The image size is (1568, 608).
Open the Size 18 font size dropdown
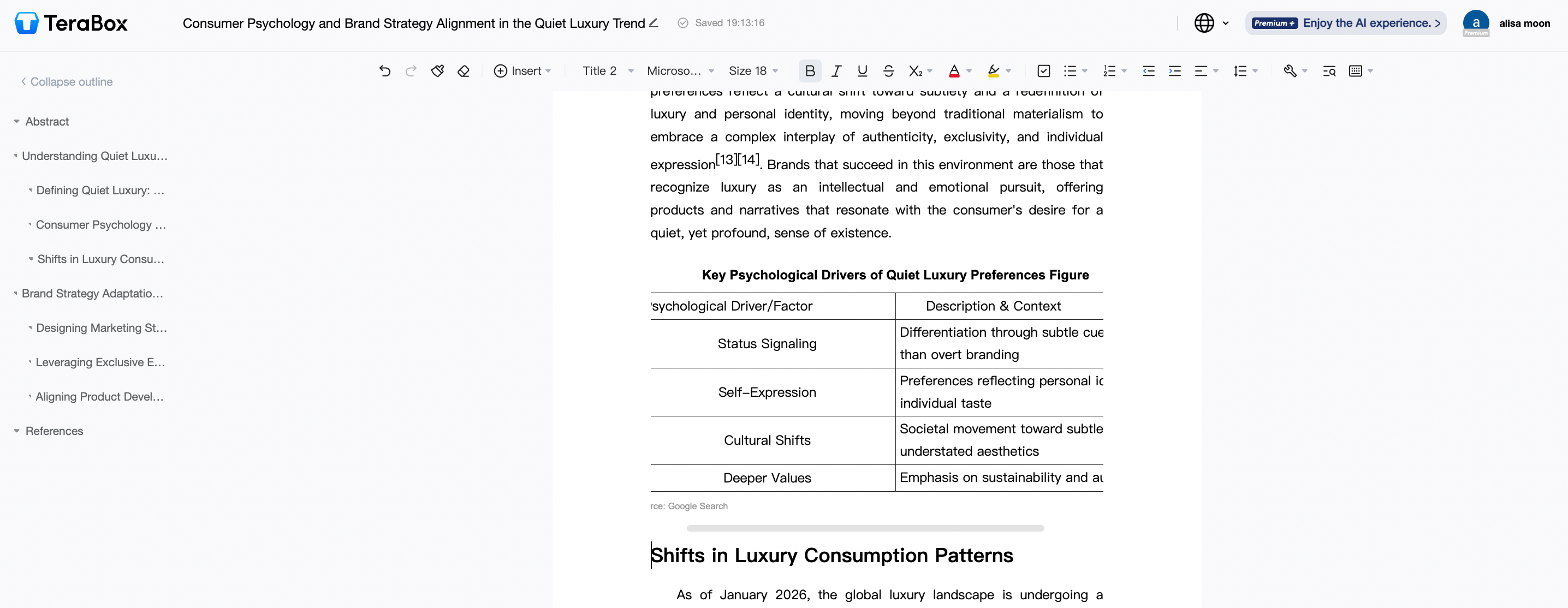click(x=753, y=71)
